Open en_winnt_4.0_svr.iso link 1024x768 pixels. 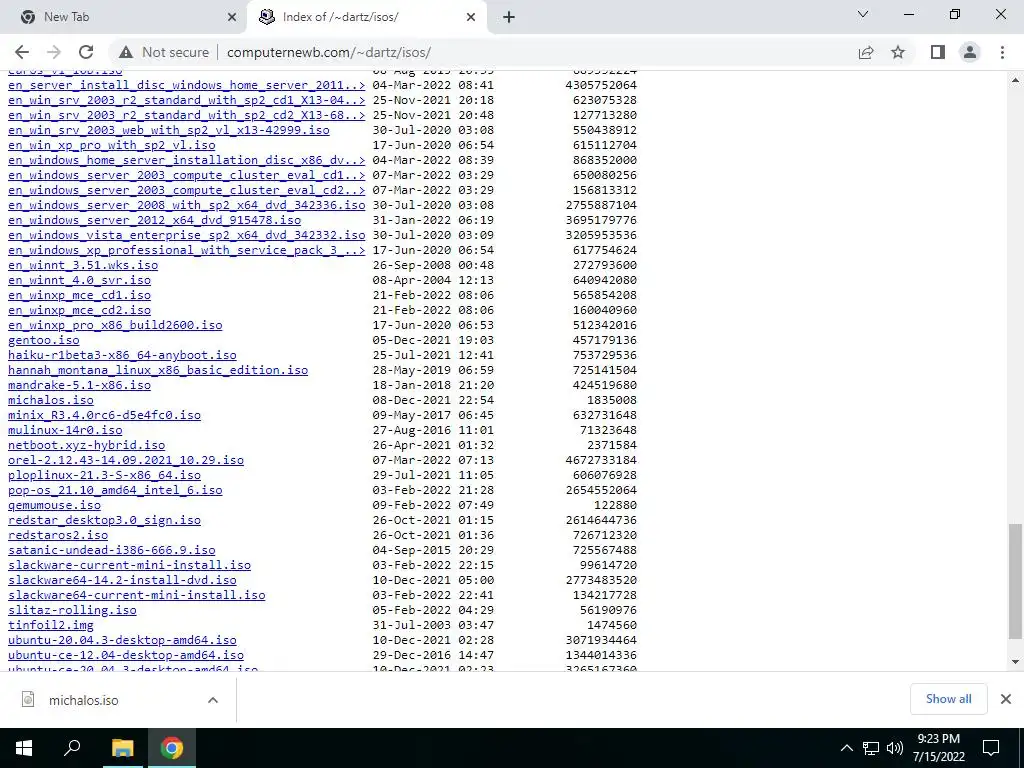pos(79,280)
